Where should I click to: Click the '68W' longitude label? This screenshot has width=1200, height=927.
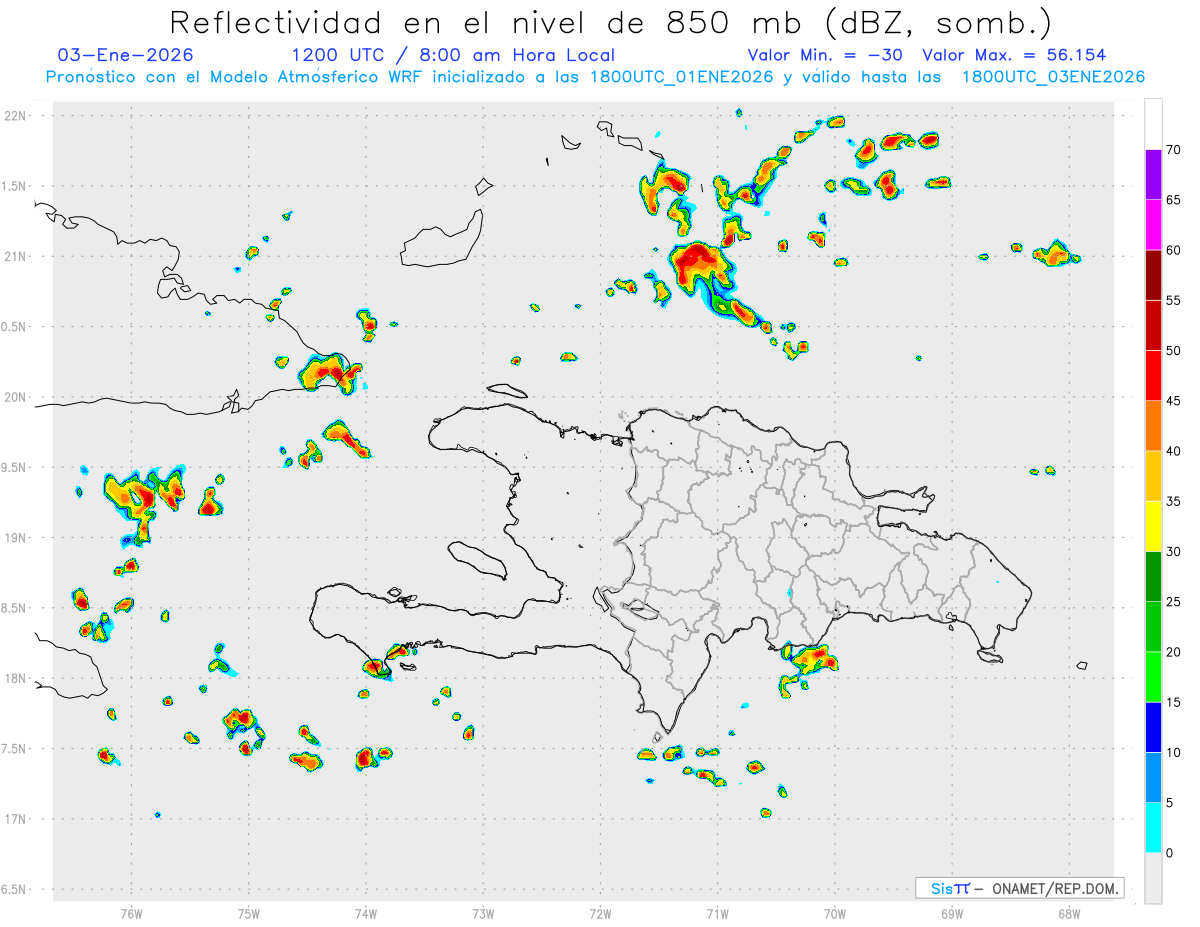coord(1069,913)
